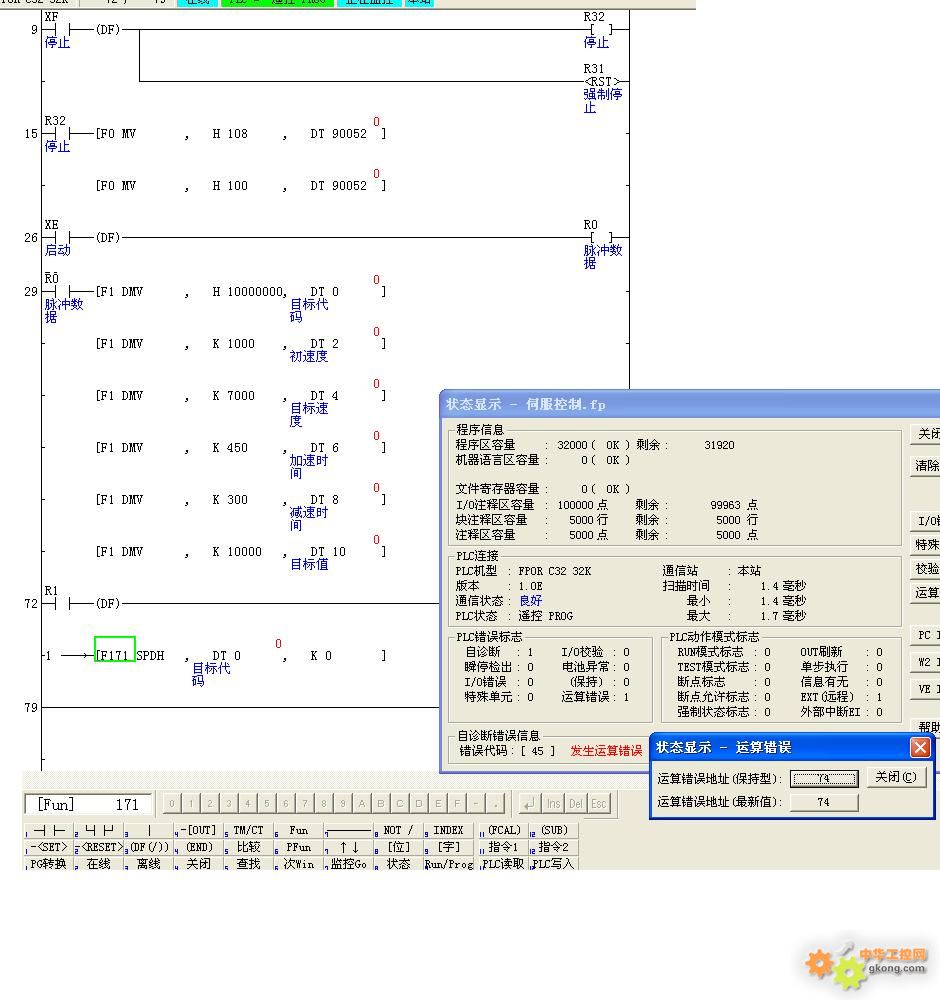Switch to next window with 次Win
Image resolution: width=940 pixels, height=1000 pixels.
tap(298, 864)
